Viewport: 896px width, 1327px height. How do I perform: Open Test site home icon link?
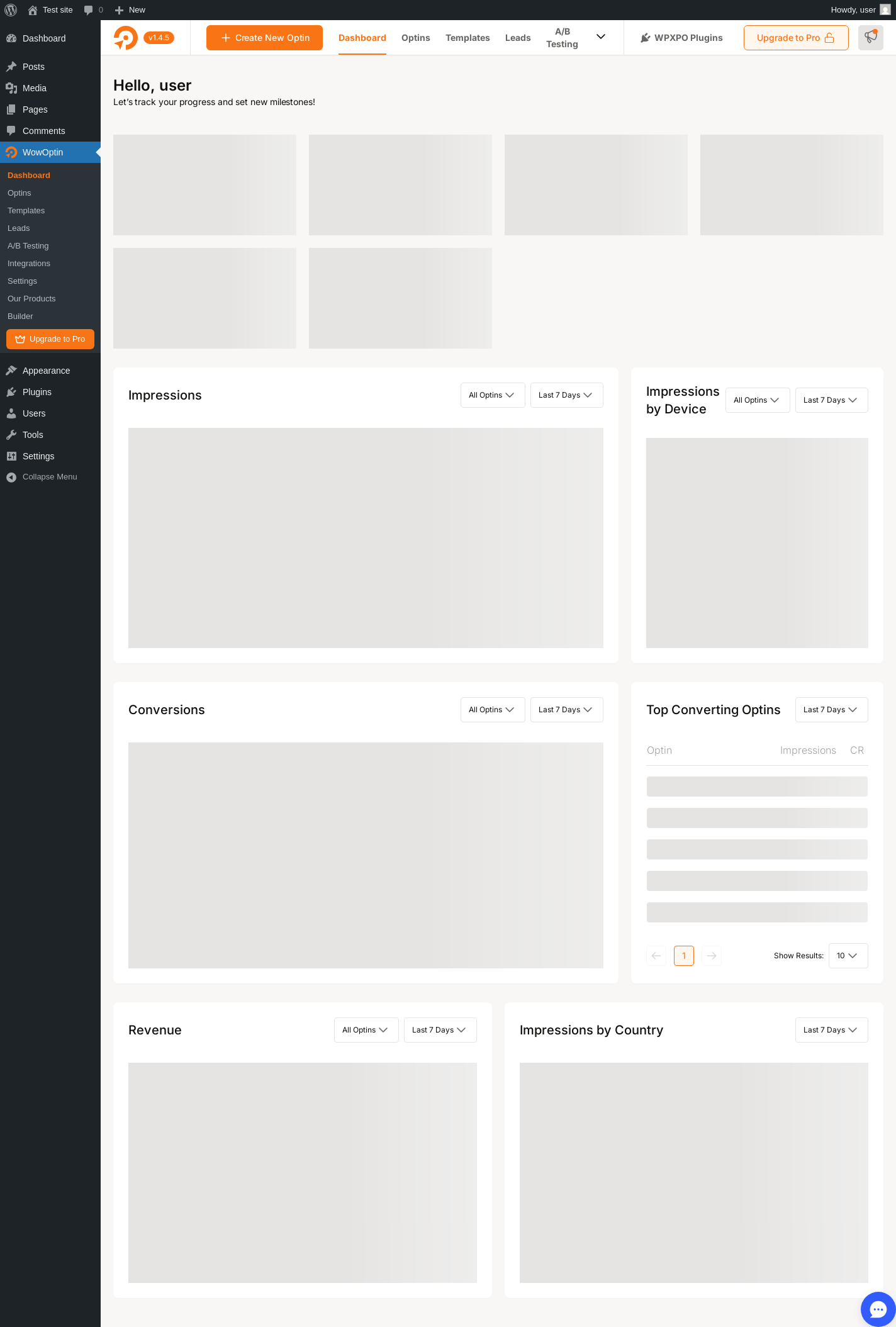coord(33,10)
